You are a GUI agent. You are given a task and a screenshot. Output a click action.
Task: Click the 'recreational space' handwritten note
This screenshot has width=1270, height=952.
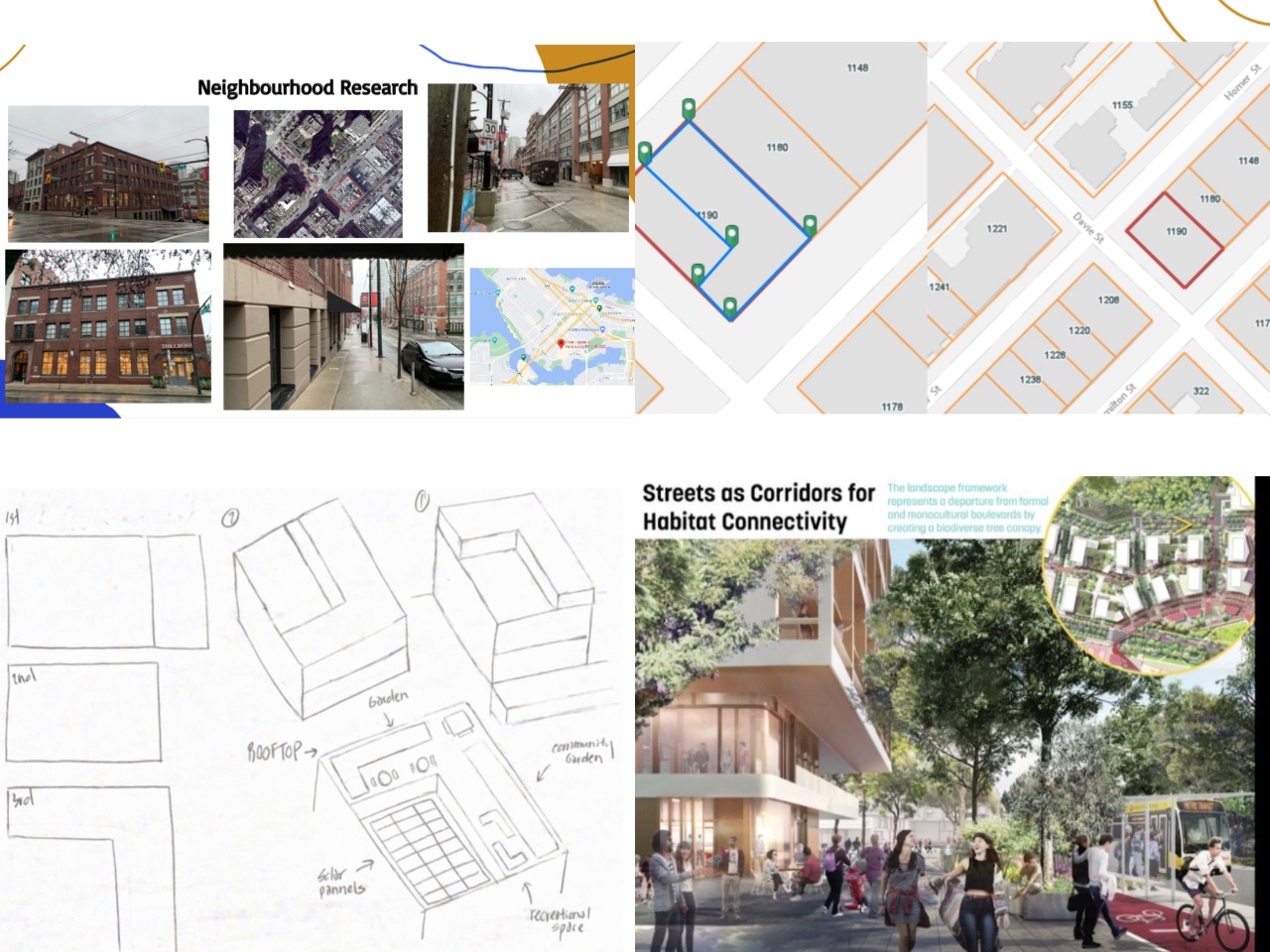tap(561, 921)
